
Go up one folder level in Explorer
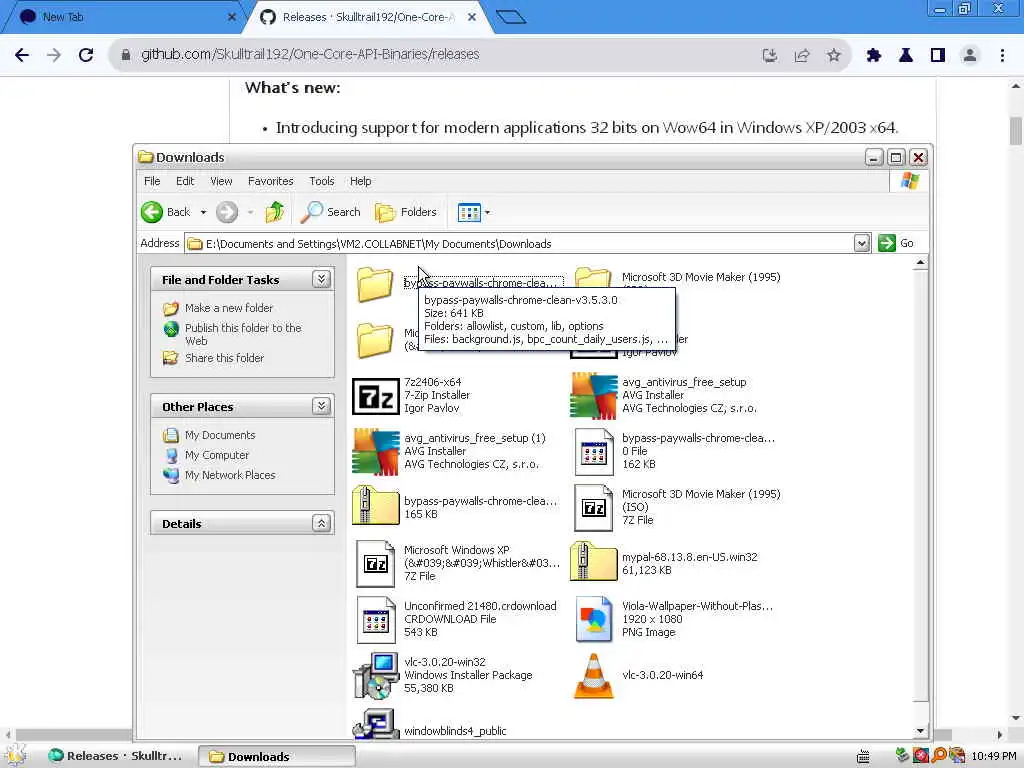274,212
